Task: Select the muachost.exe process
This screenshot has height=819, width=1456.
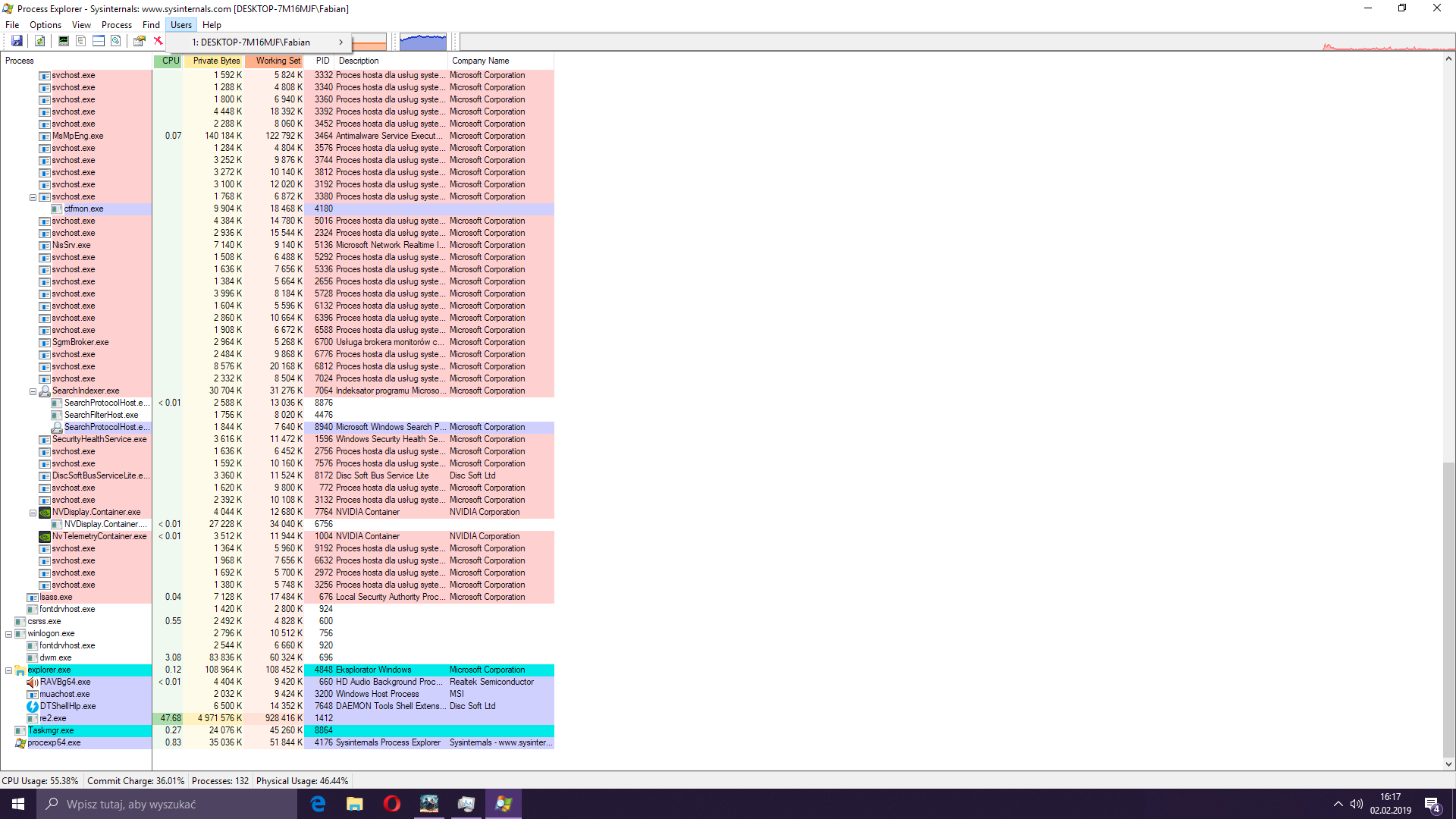Action: tap(64, 694)
